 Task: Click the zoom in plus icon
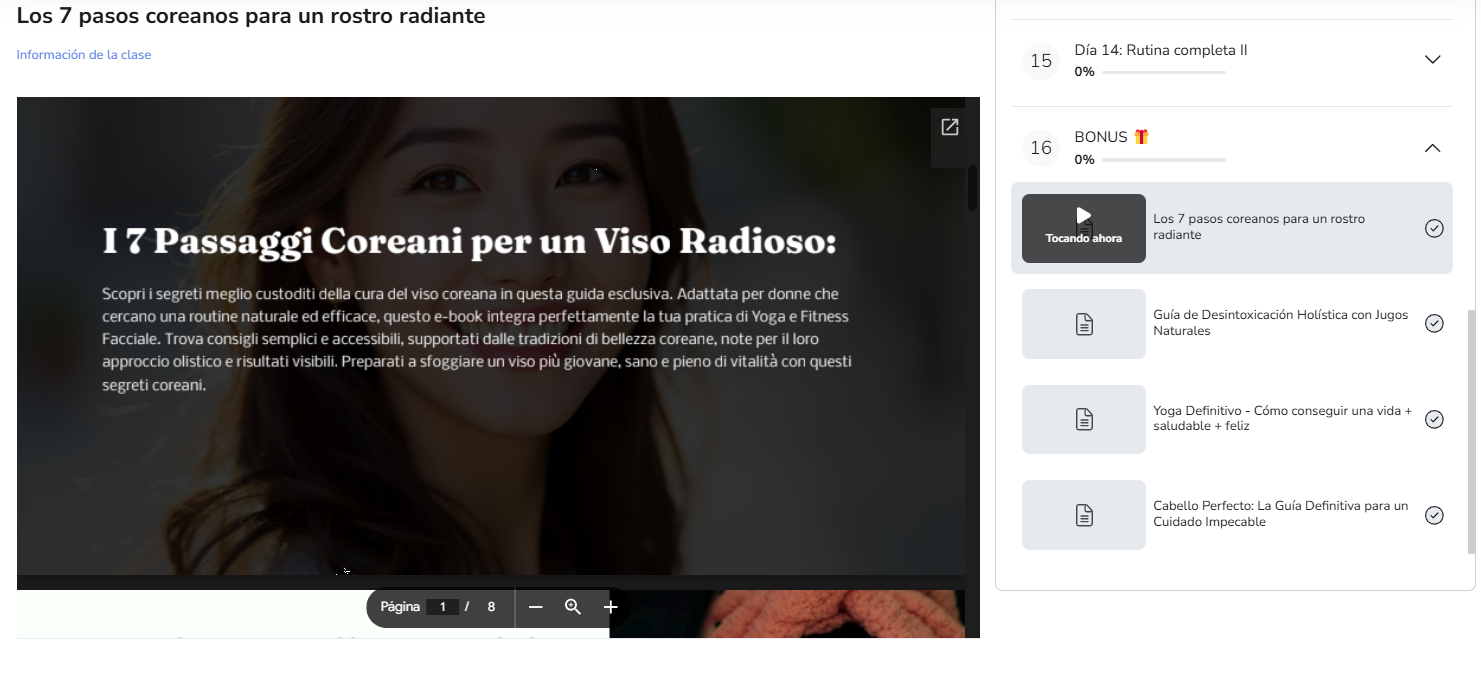(611, 607)
